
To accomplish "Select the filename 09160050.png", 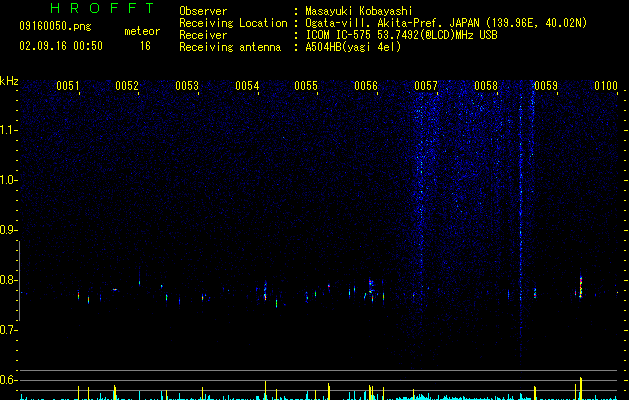I will 55,26.
